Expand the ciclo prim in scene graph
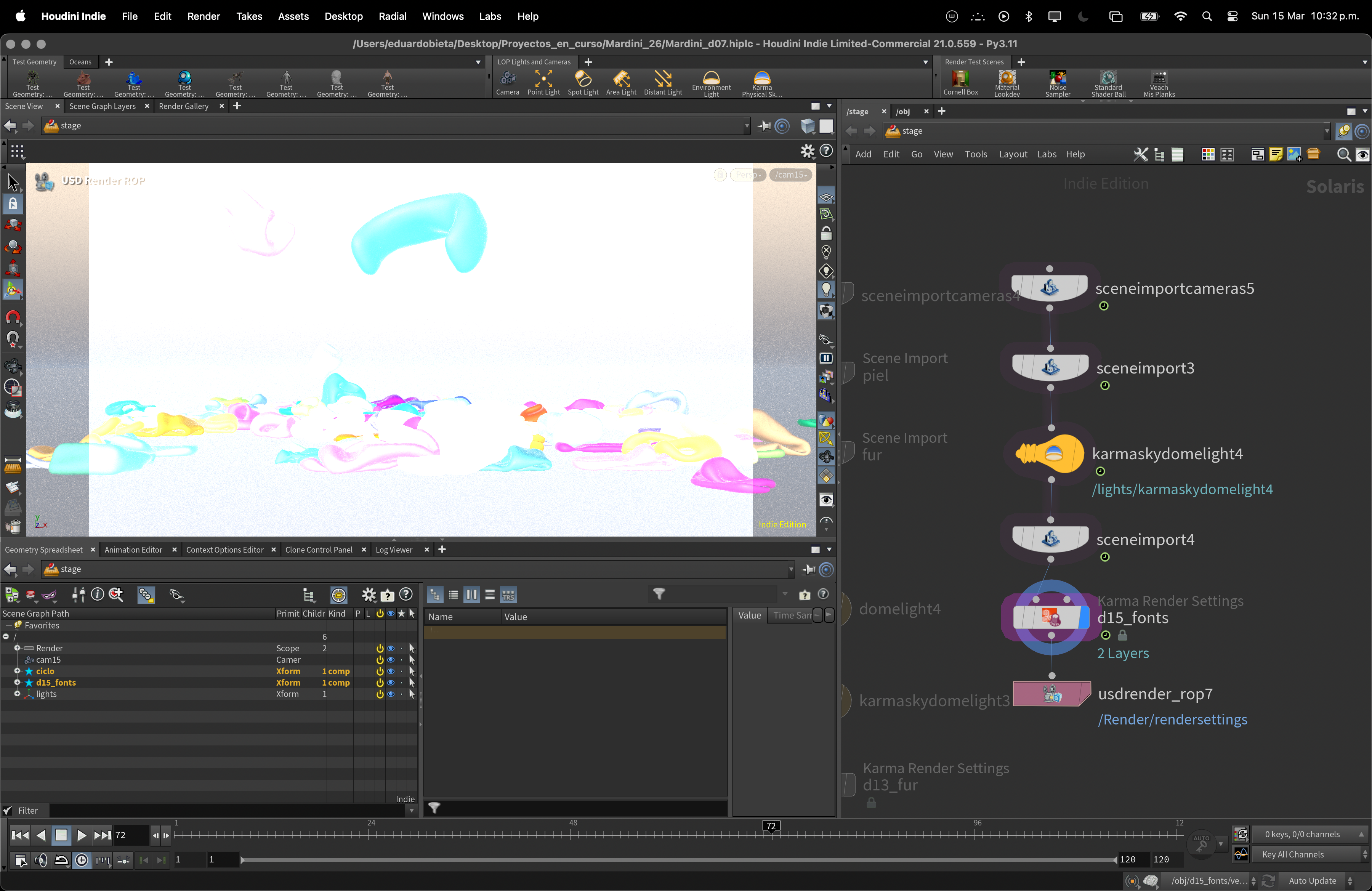 pyautogui.click(x=17, y=671)
